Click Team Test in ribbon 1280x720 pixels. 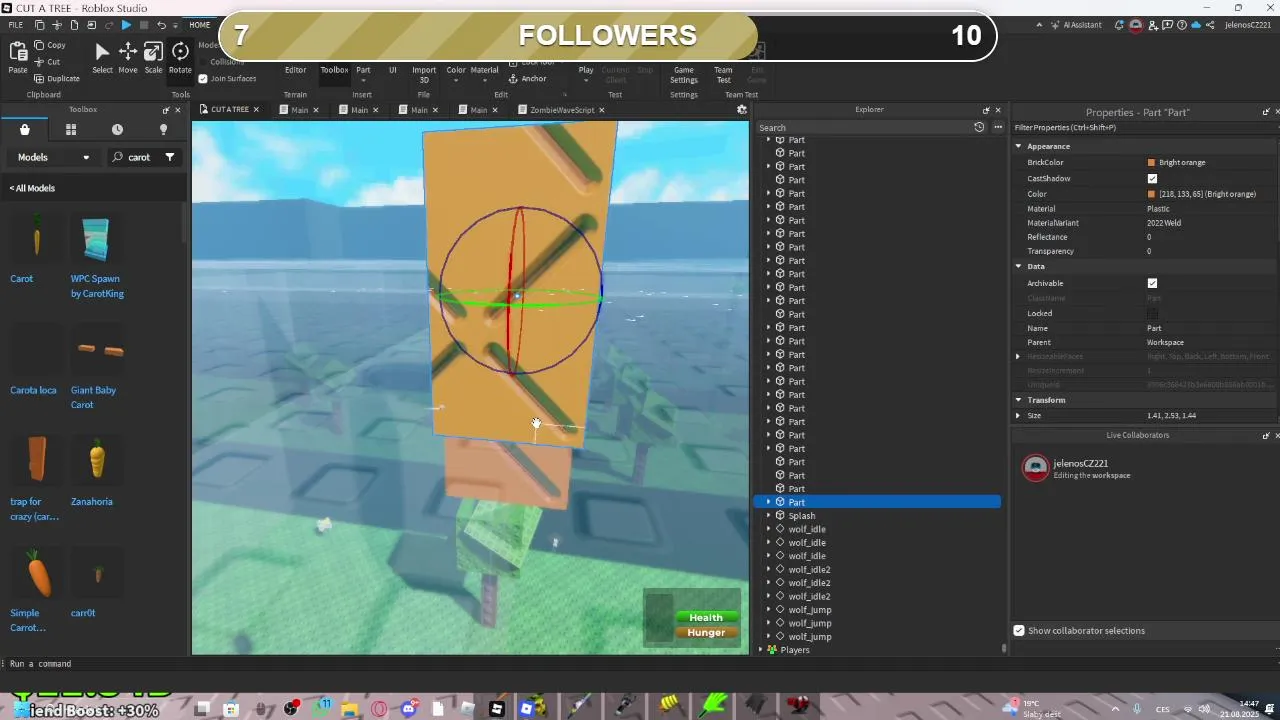(723, 75)
